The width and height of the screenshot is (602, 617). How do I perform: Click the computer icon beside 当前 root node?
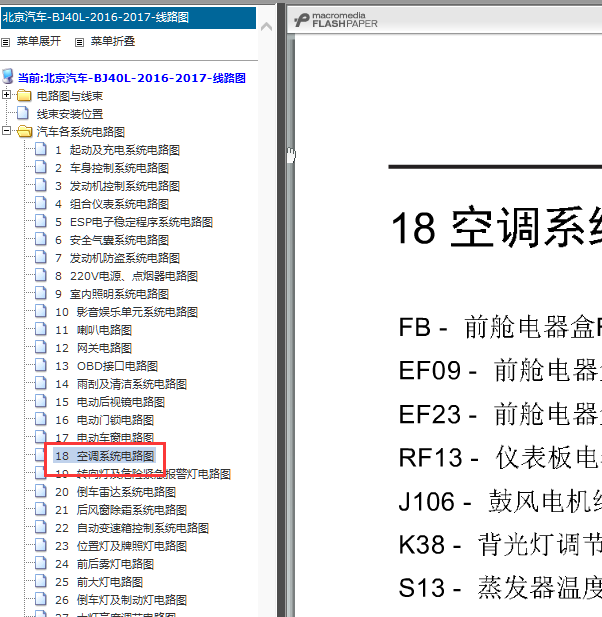(x=8, y=77)
